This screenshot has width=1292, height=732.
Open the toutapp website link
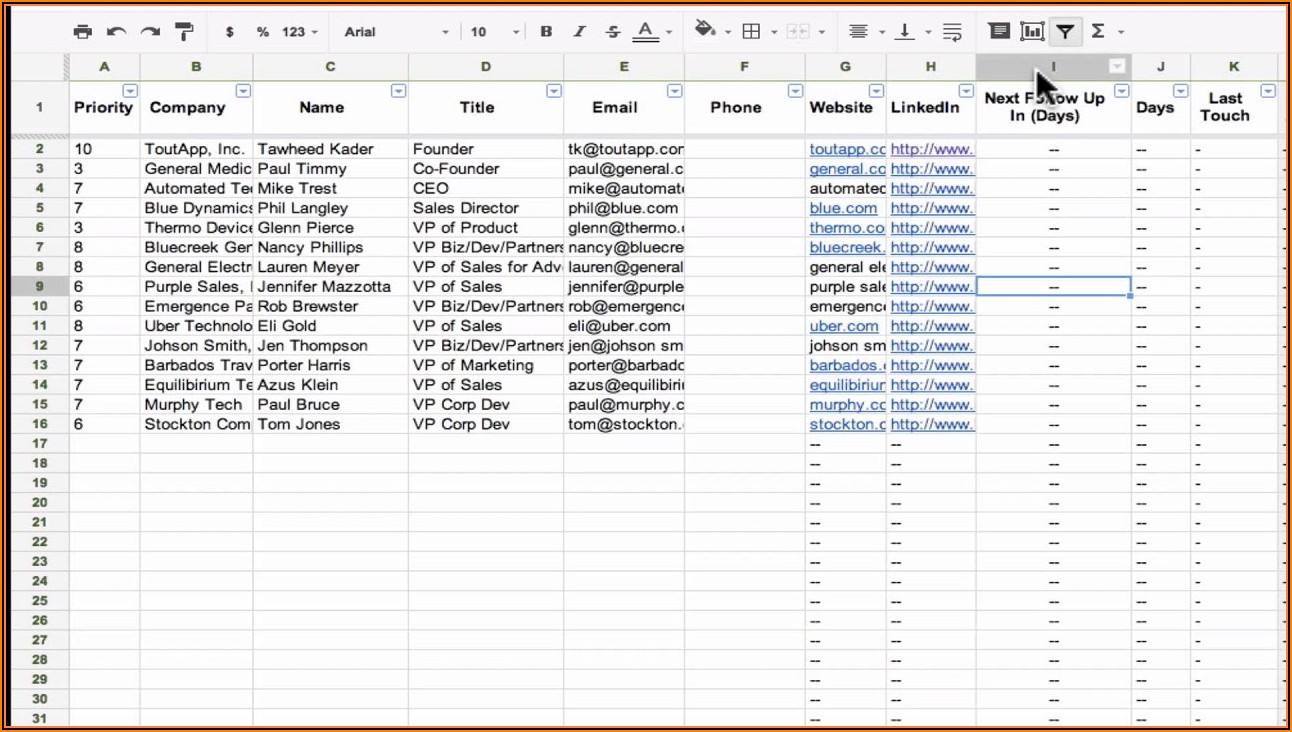tap(847, 149)
